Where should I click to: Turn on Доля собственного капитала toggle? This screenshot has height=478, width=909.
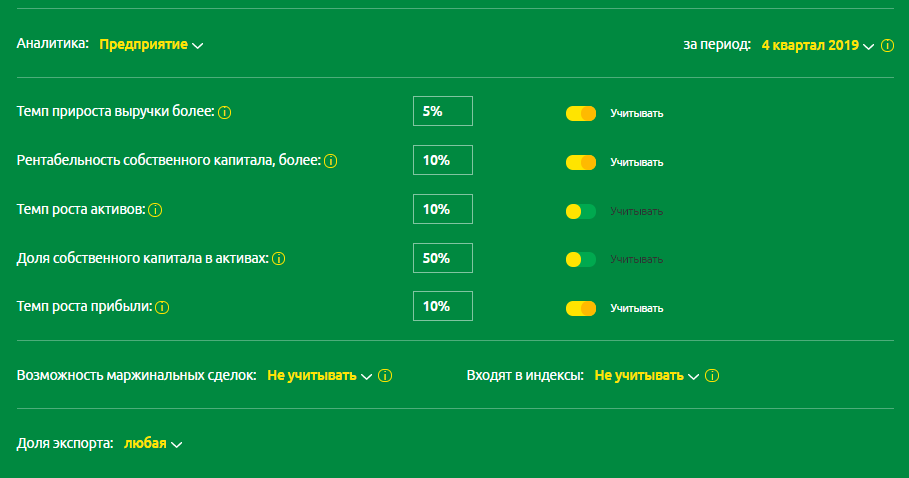click(x=581, y=260)
